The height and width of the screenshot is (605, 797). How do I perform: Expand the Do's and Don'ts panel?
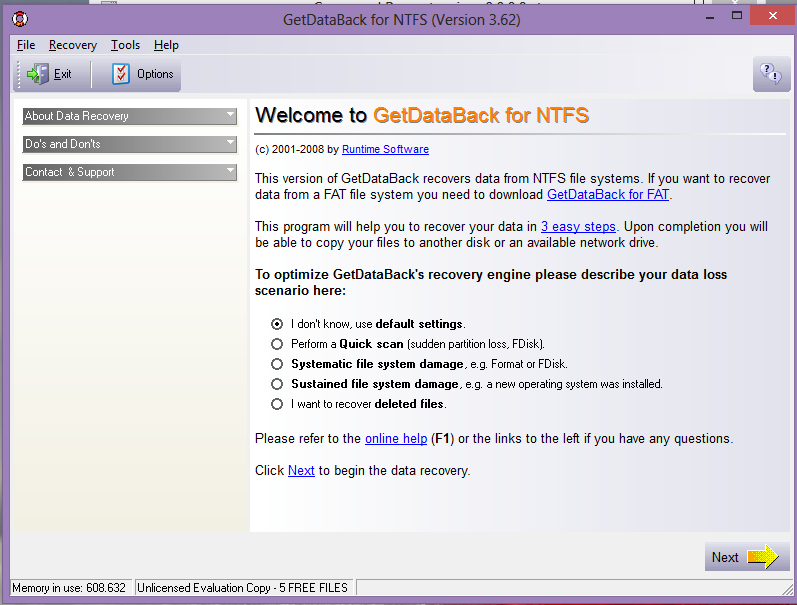point(130,144)
